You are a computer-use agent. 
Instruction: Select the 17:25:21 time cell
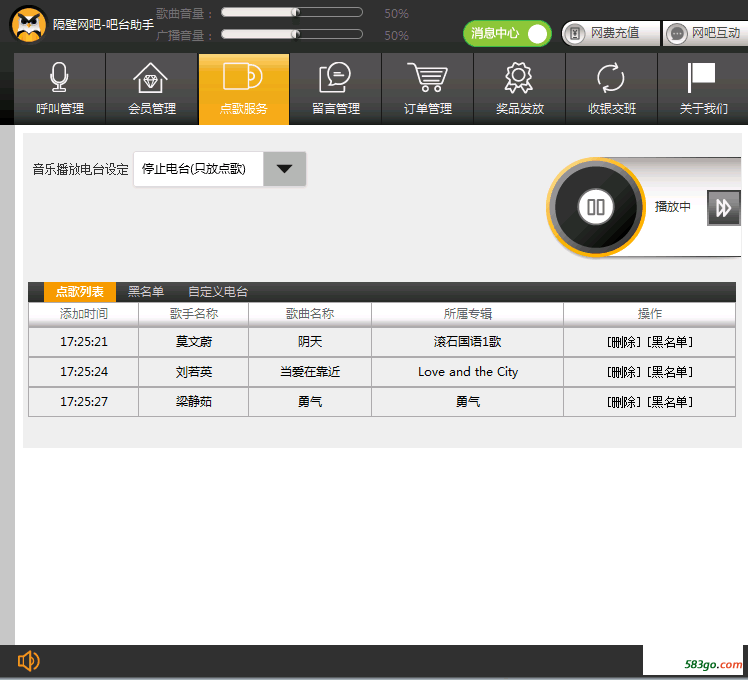point(83,342)
